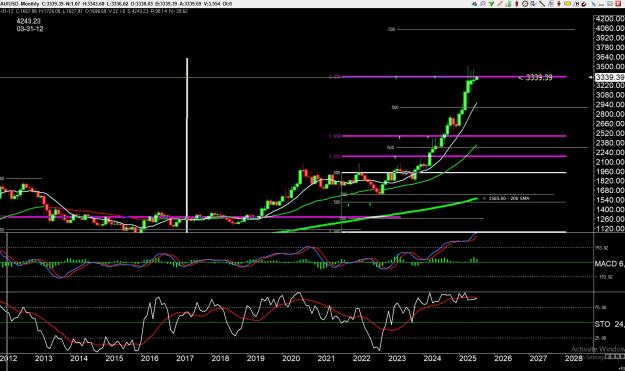Click the MACD indicator label
Viewport: 625px width, 371px height.
click(609, 263)
